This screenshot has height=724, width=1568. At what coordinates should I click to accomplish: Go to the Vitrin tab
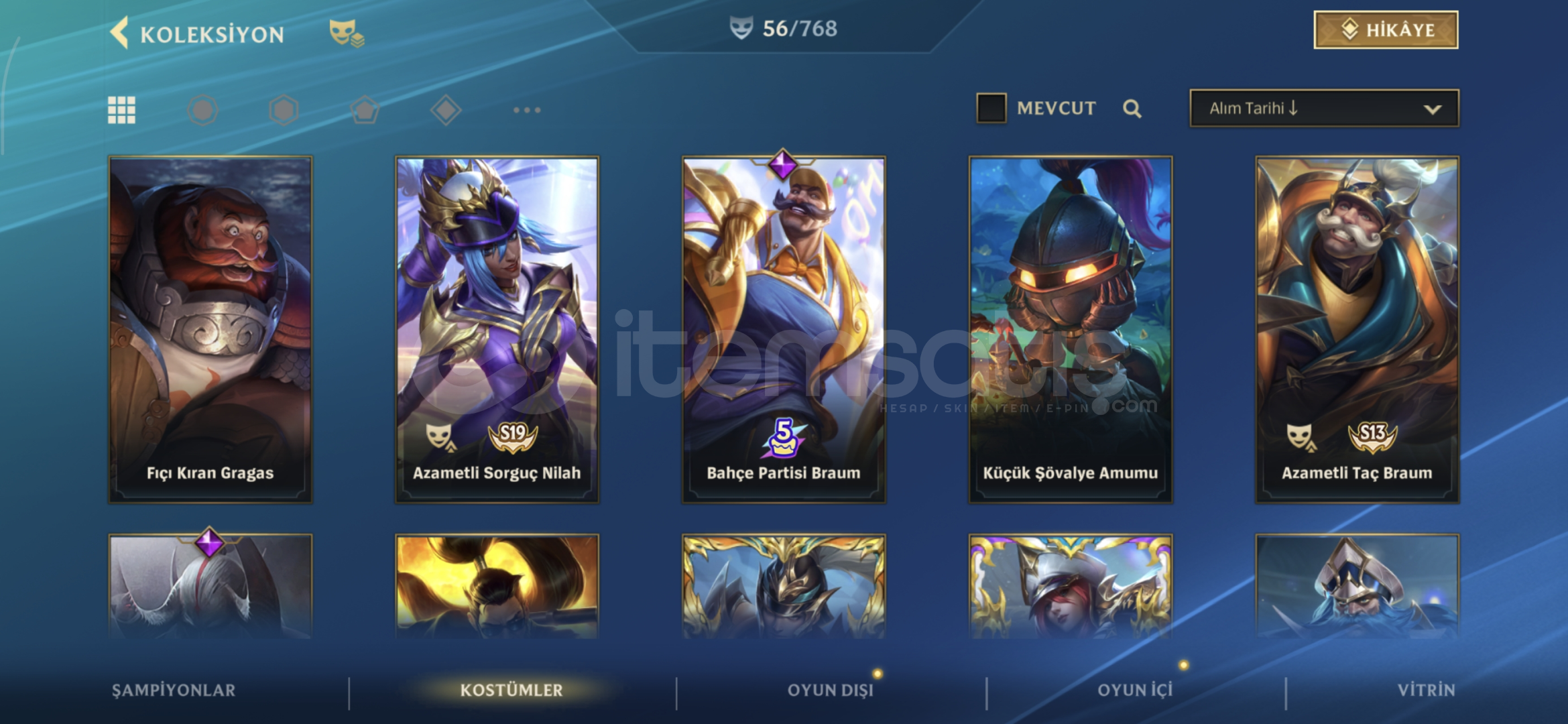1426,690
